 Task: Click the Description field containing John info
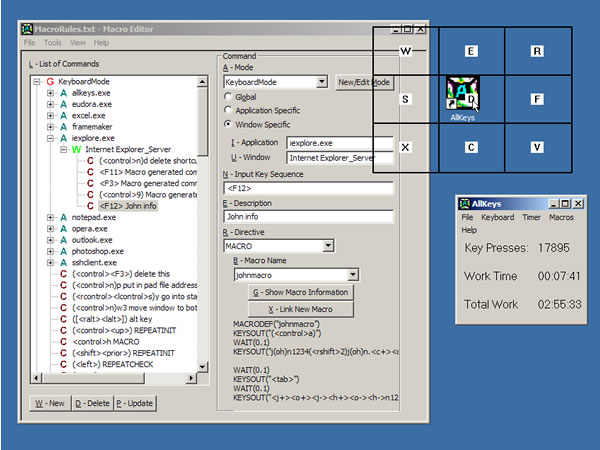coord(308,217)
